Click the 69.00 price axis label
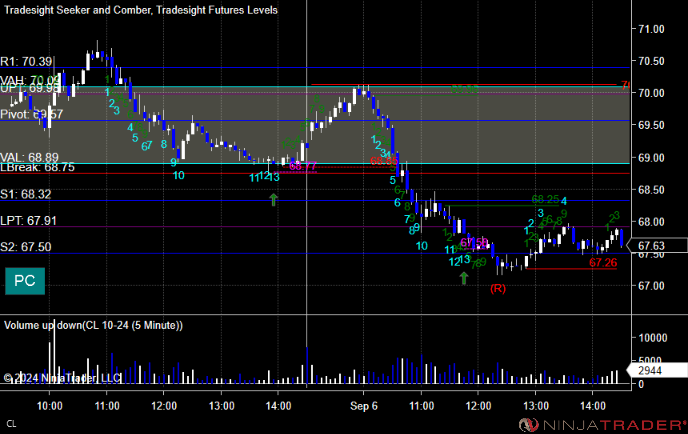Viewport: 688px width, 434px height. (651, 158)
